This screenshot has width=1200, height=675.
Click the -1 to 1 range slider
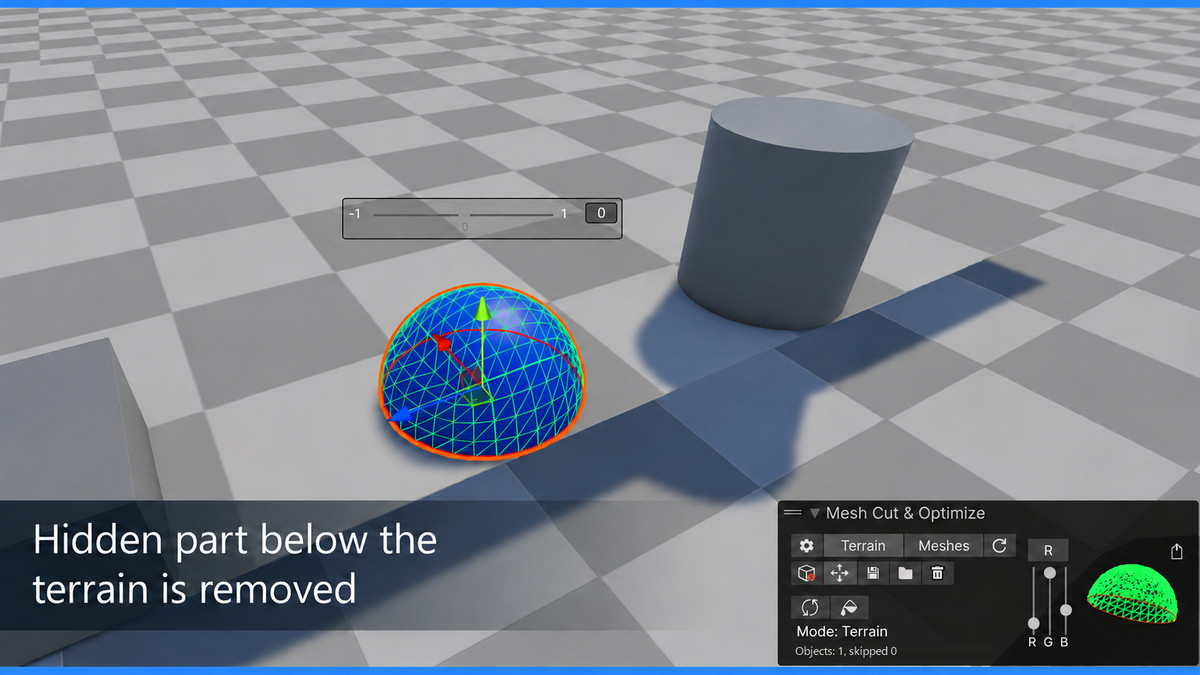(x=463, y=214)
